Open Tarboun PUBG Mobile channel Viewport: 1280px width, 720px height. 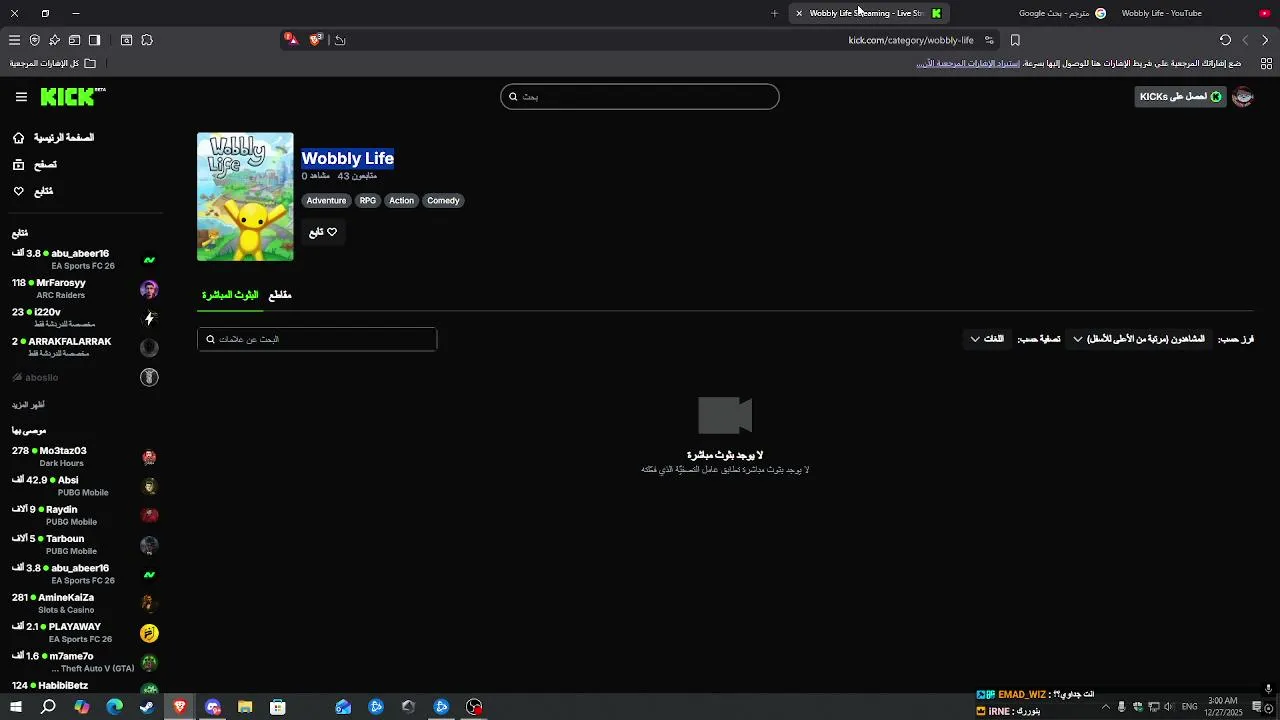pyautogui.click(x=84, y=545)
